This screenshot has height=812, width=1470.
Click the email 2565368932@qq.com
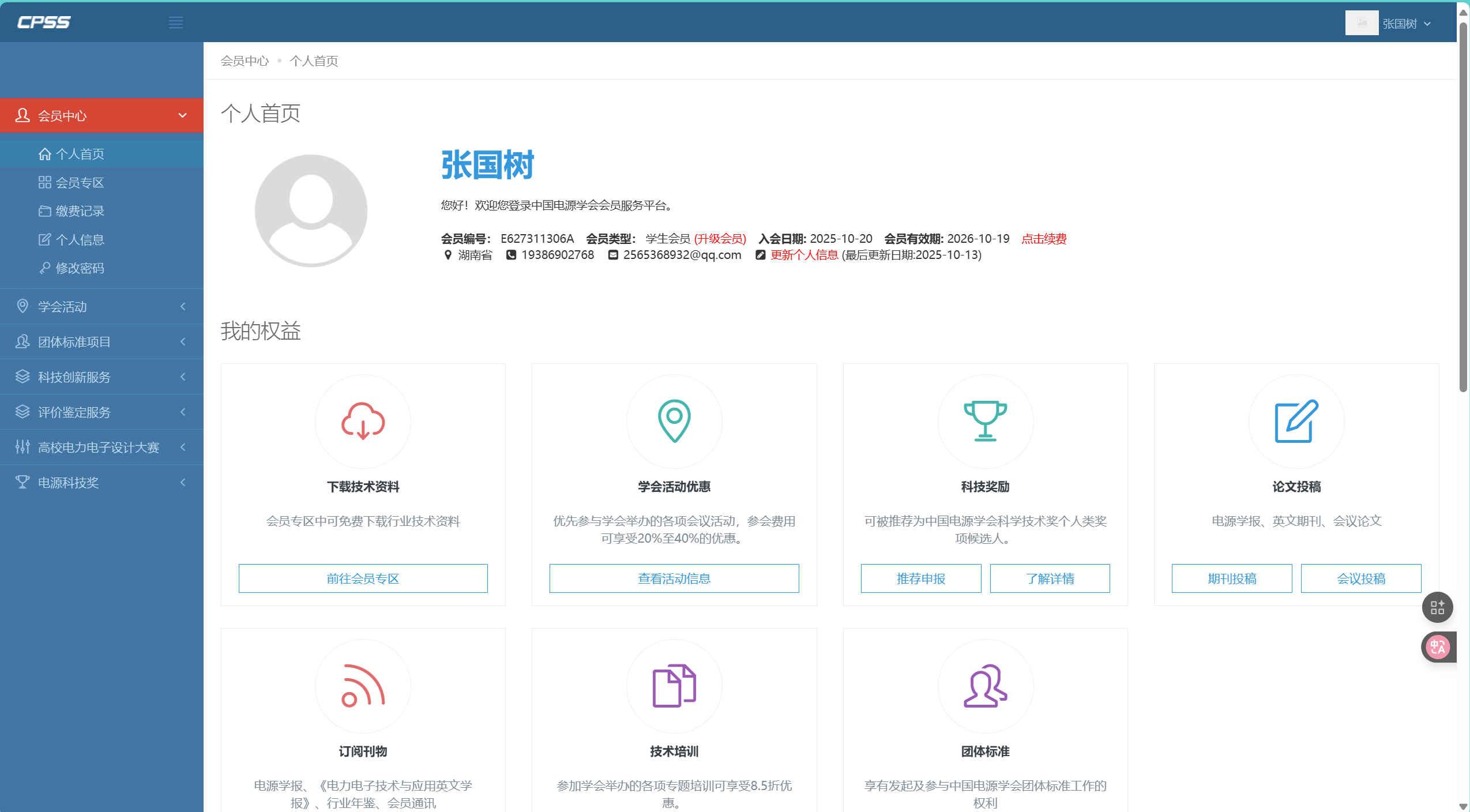point(682,254)
